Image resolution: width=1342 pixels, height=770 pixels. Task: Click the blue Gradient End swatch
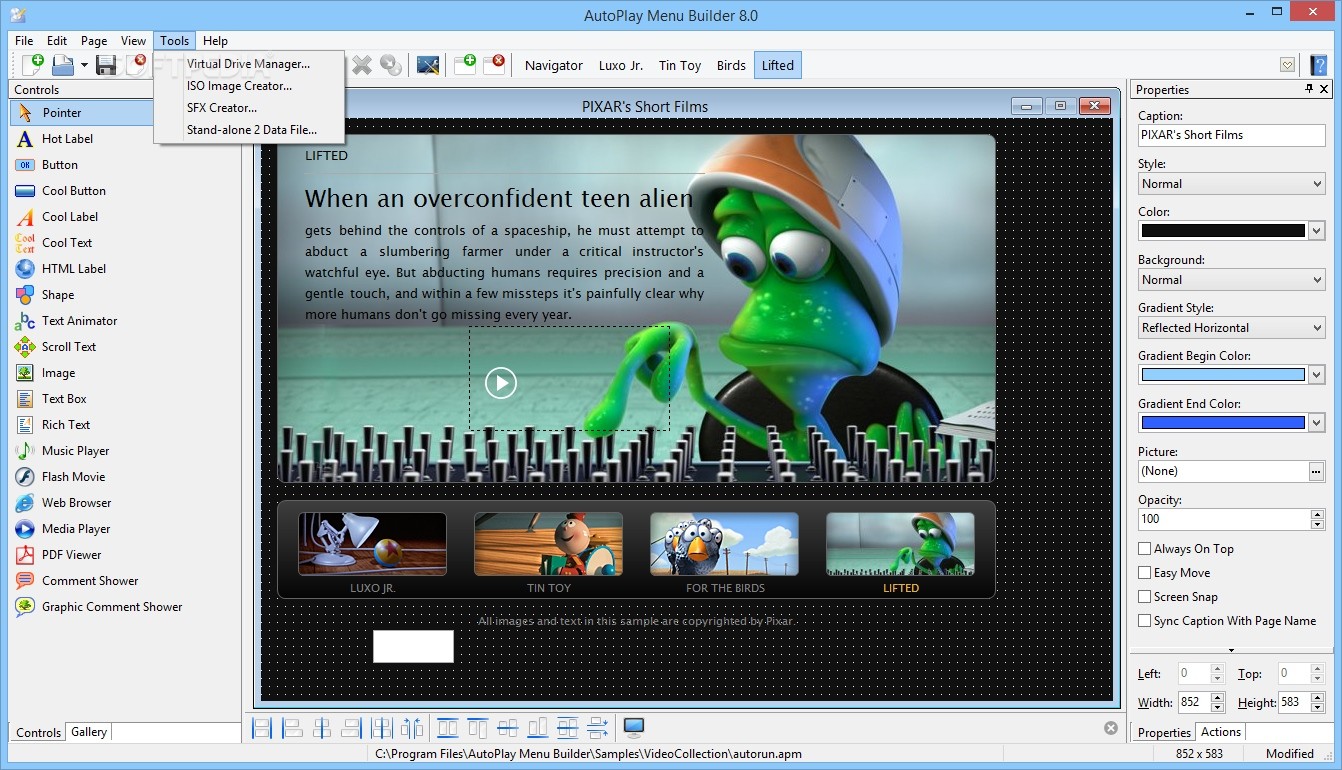(x=1223, y=423)
